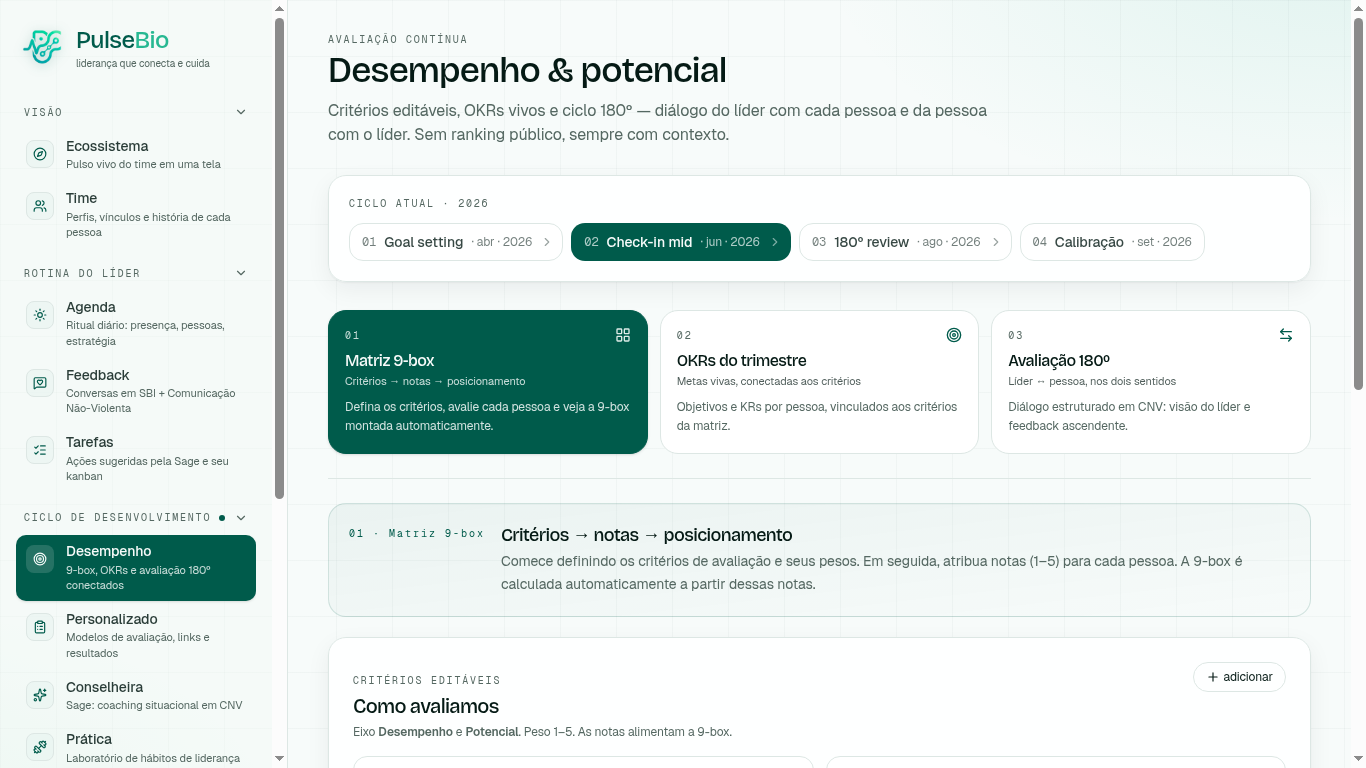Click the adicionar criterion button
This screenshot has height=768, width=1366.
1239,677
